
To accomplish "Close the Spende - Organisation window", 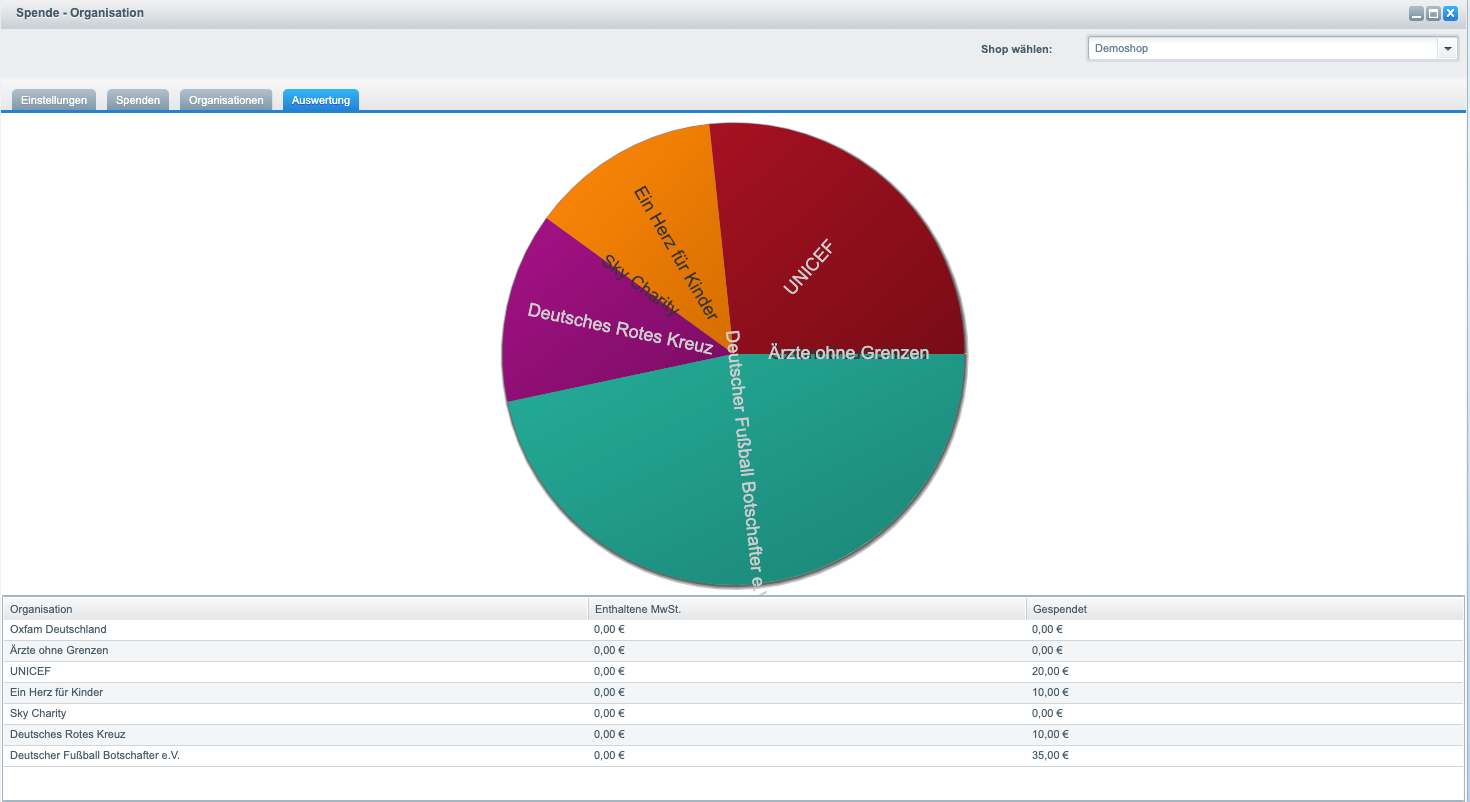I will [x=1449, y=14].
